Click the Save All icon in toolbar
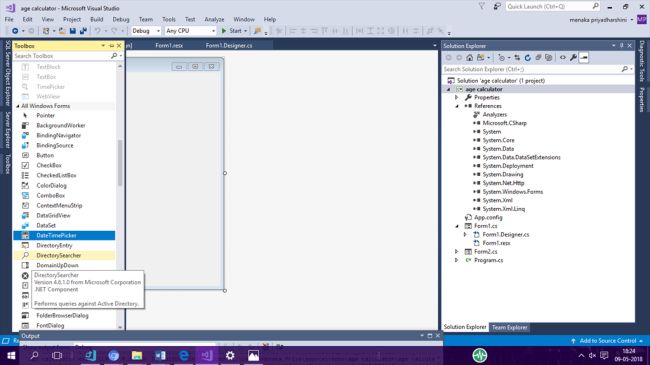This screenshot has height=365, width=650. tap(83, 31)
